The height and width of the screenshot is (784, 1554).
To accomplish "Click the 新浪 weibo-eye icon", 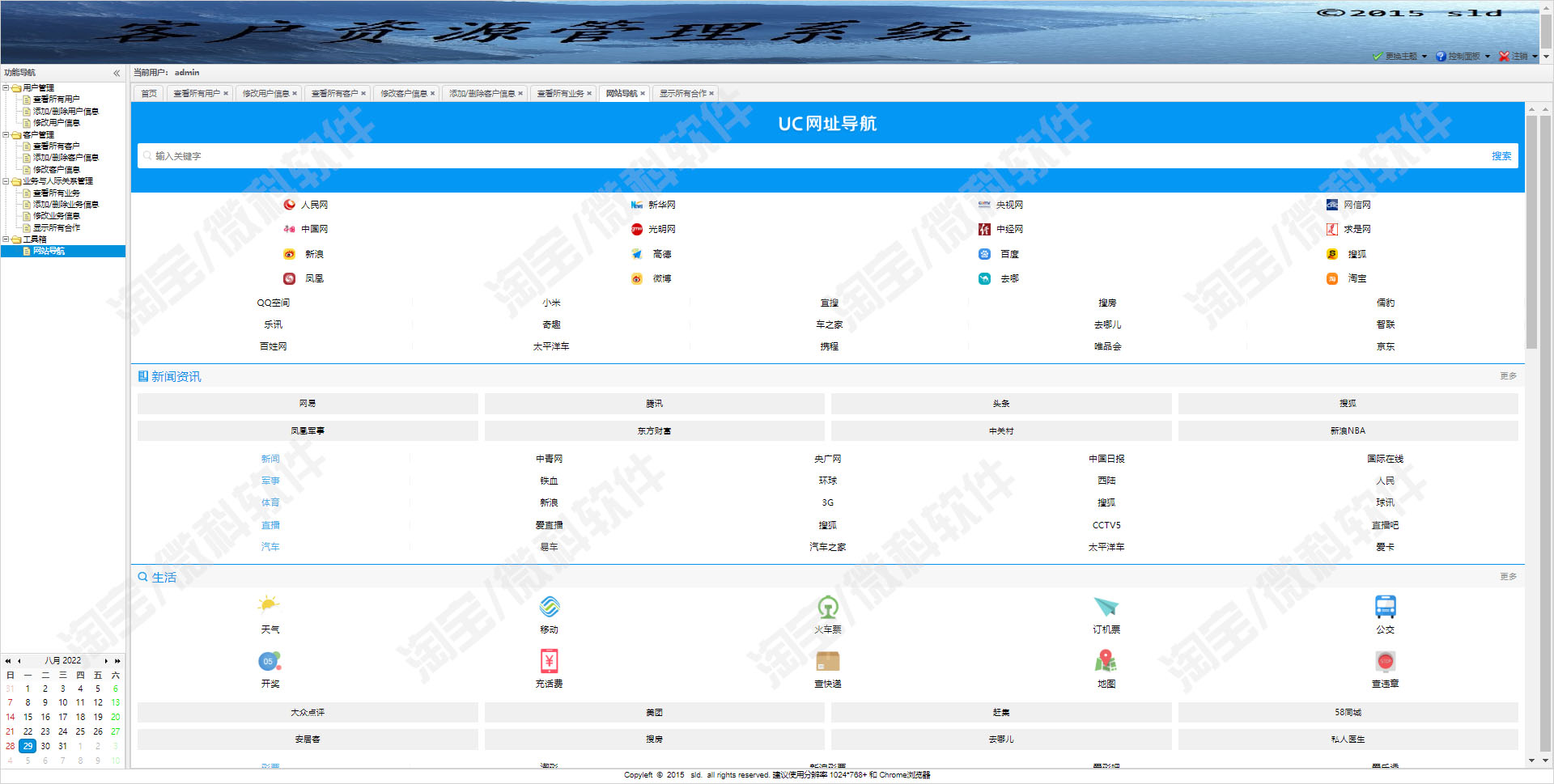I will click(x=289, y=254).
